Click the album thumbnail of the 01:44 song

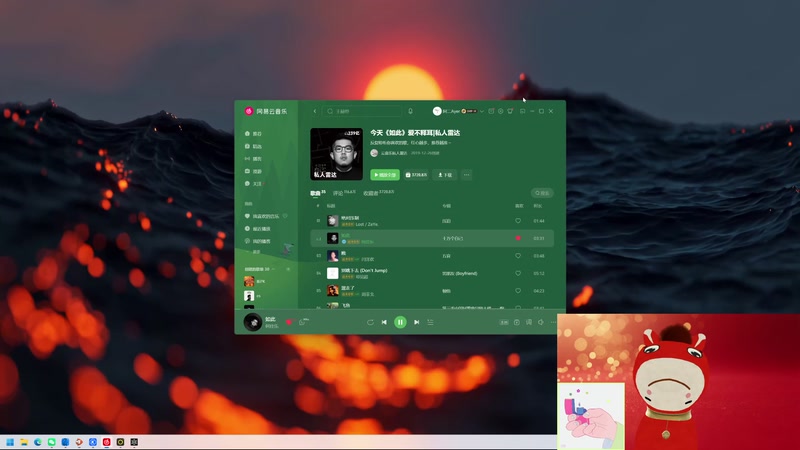coord(333,221)
